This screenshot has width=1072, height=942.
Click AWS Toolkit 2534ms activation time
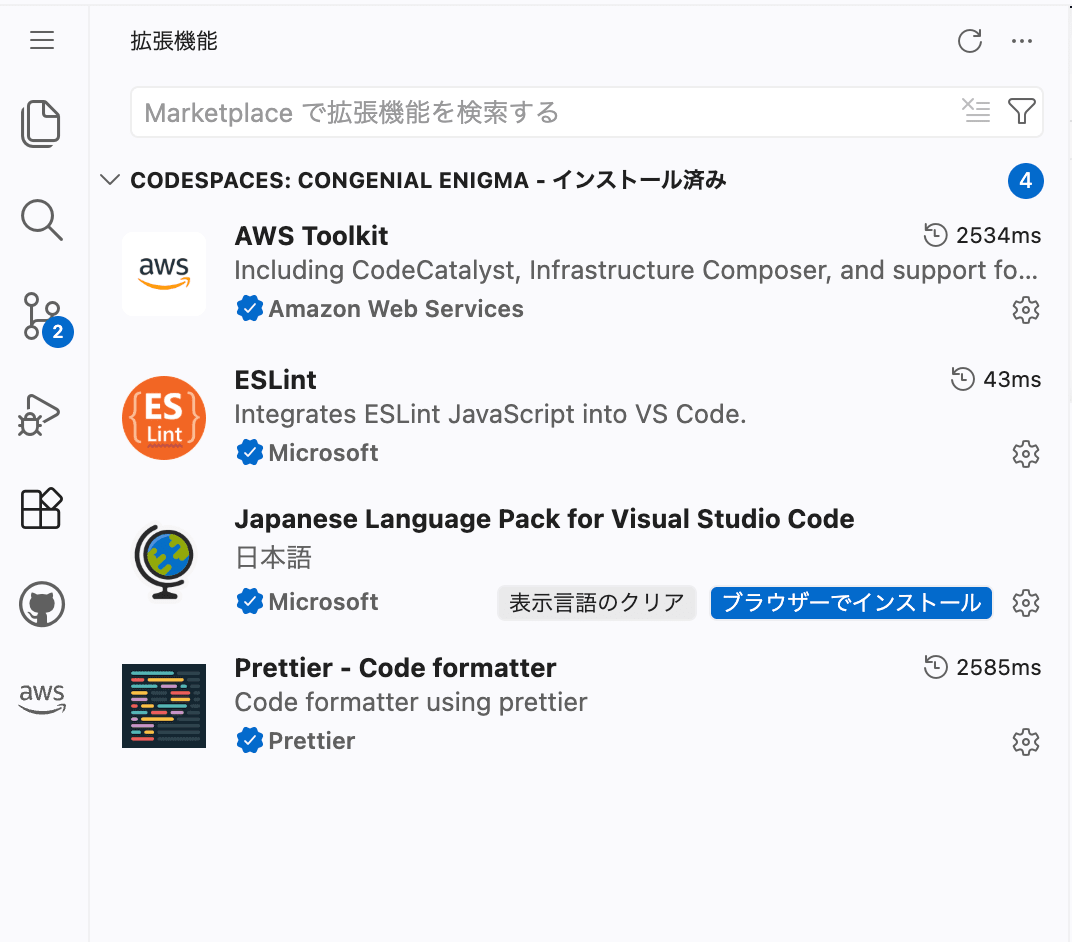coord(982,235)
